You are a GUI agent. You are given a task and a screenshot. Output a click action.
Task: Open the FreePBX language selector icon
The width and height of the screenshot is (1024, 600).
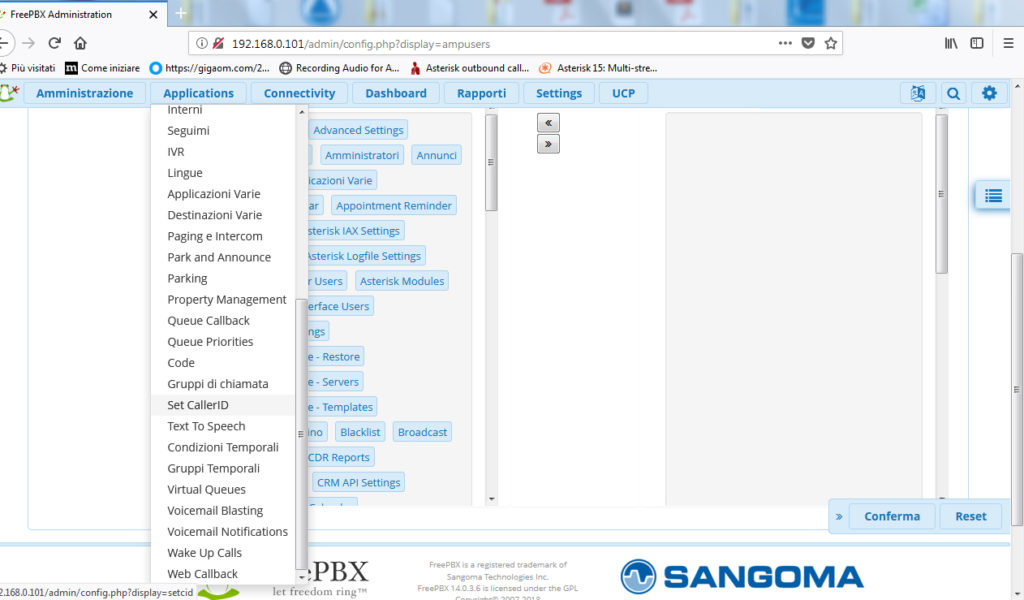pos(918,93)
